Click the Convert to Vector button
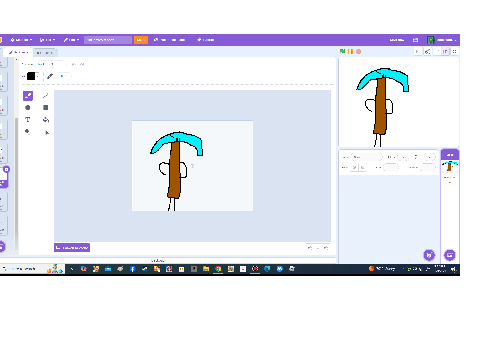480x360 pixels. tap(72, 247)
